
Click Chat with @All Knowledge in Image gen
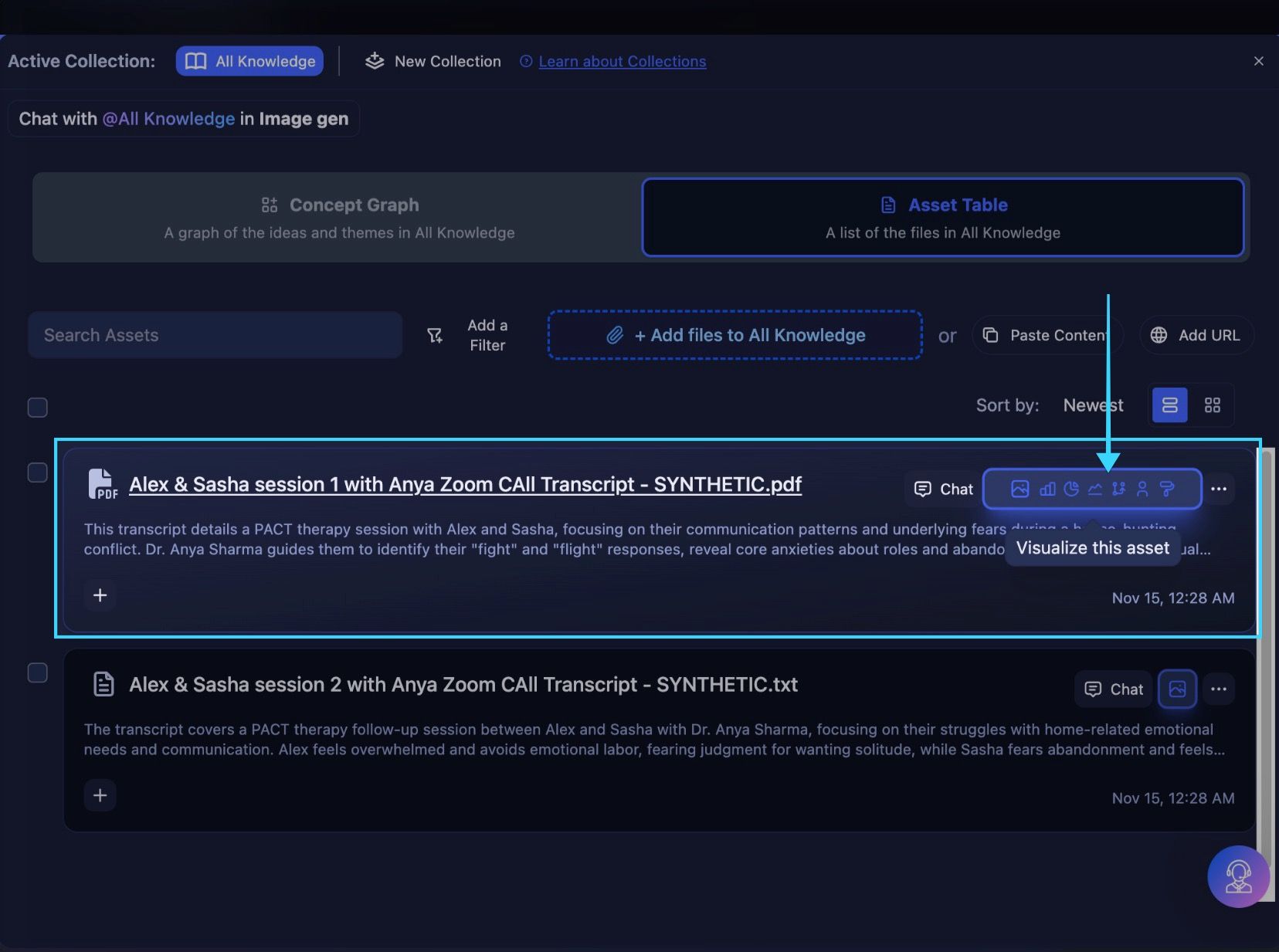[x=184, y=119]
